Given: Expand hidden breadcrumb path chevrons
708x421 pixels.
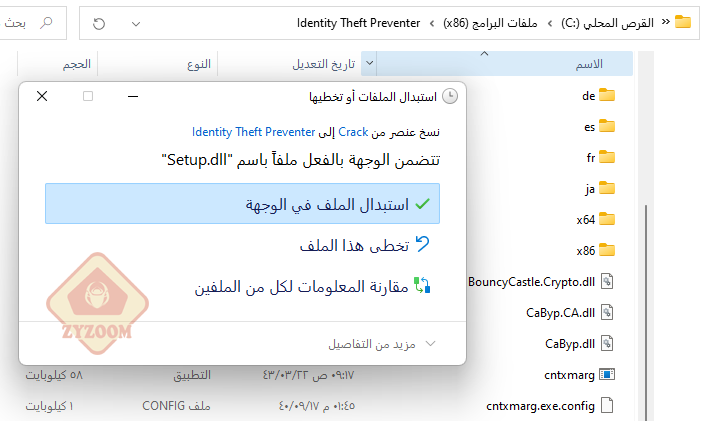Looking at the screenshot, I should pyautogui.click(x=666, y=22).
